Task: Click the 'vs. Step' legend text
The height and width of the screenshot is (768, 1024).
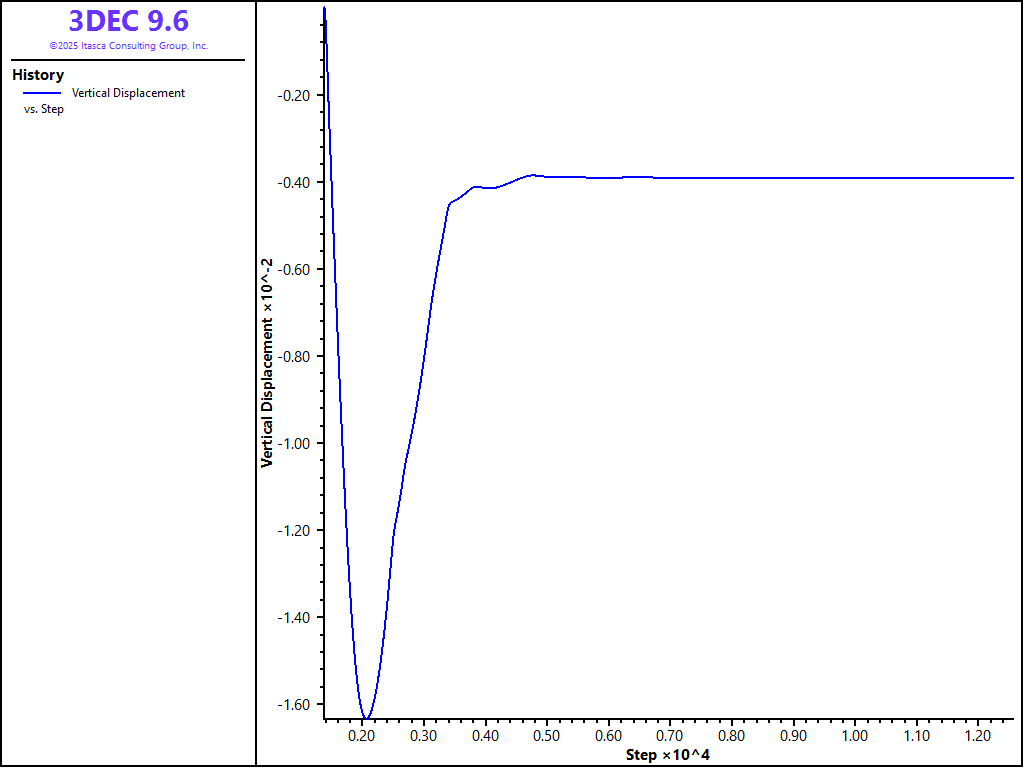Action: coord(44,109)
